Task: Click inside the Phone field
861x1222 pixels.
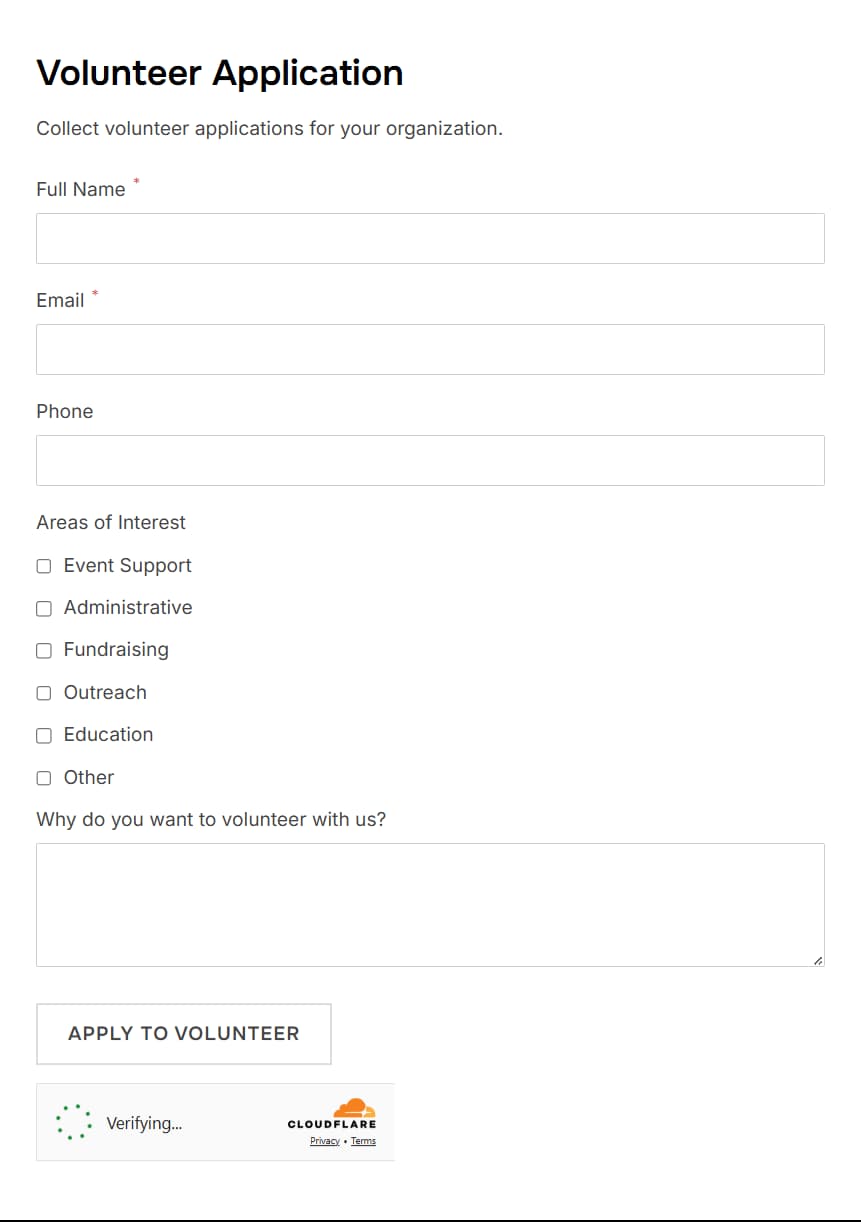Action: coord(430,460)
